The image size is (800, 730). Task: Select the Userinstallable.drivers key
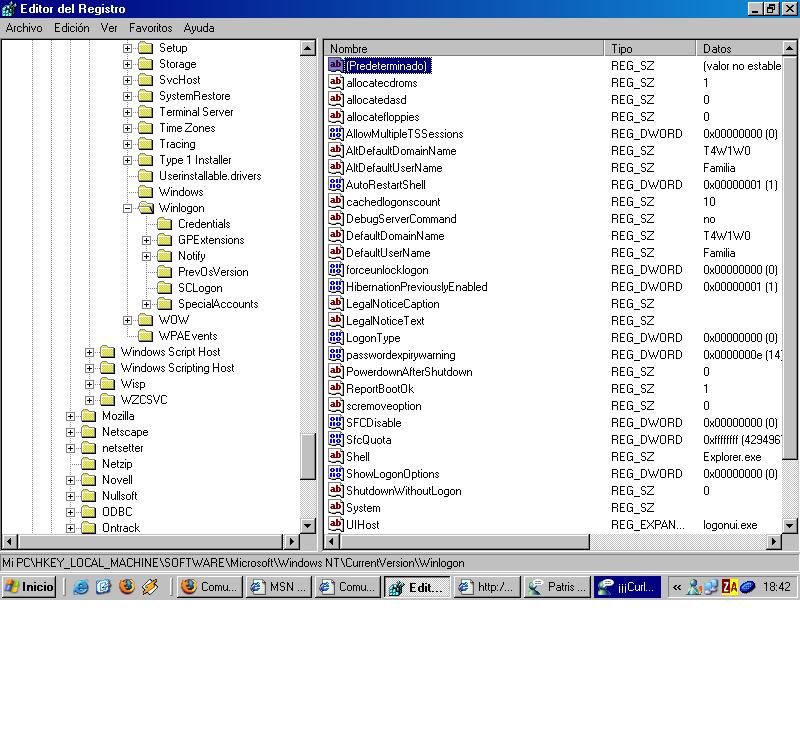210,176
